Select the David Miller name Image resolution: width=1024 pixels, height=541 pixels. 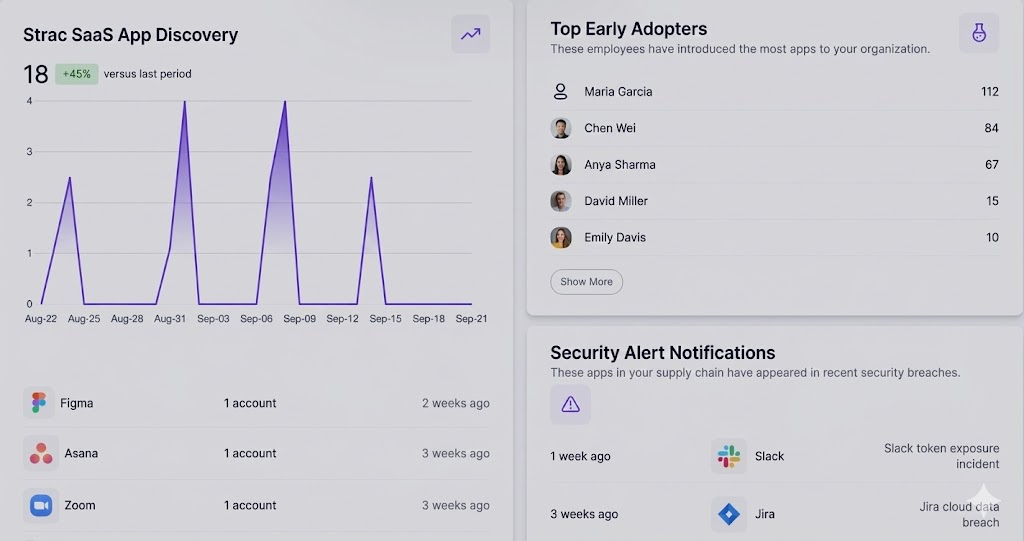pos(616,201)
